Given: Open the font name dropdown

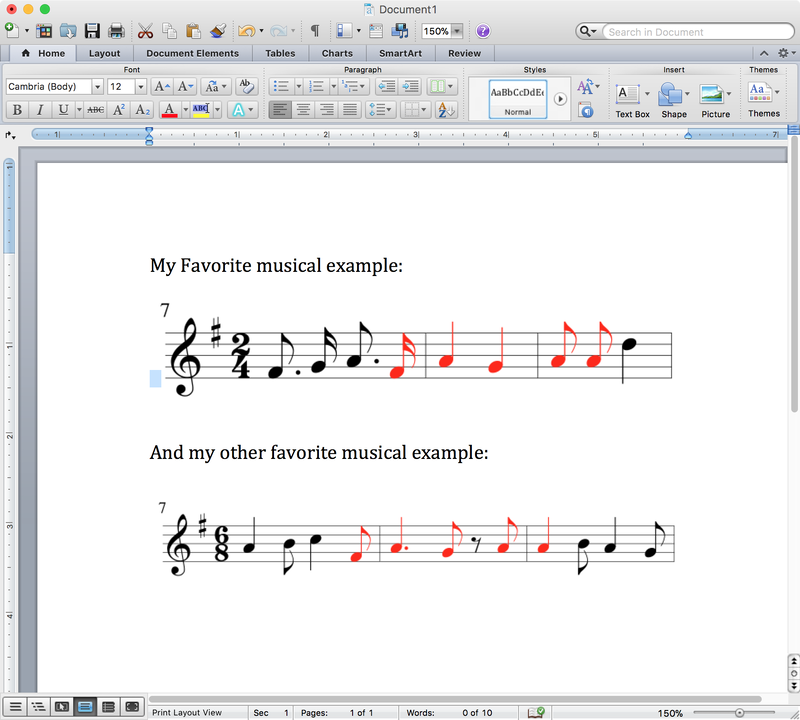Looking at the screenshot, I should [x=97, y=87].
